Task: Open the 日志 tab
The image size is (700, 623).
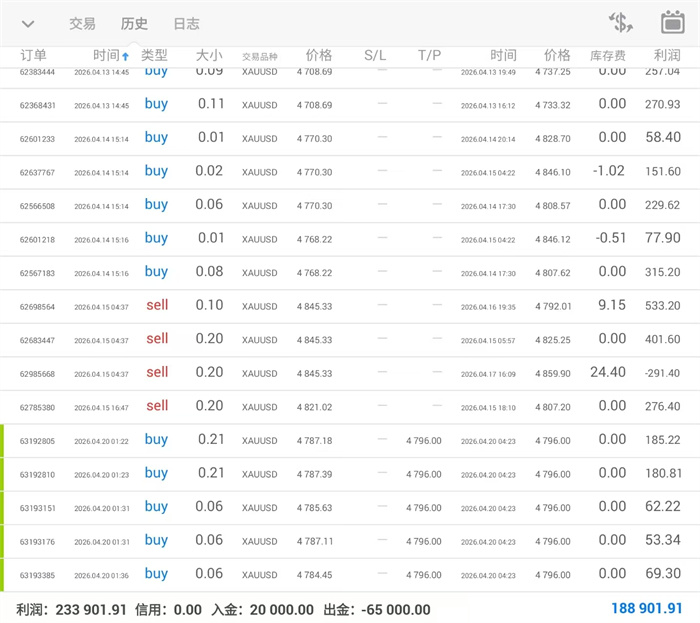Action: pos(186,24)
